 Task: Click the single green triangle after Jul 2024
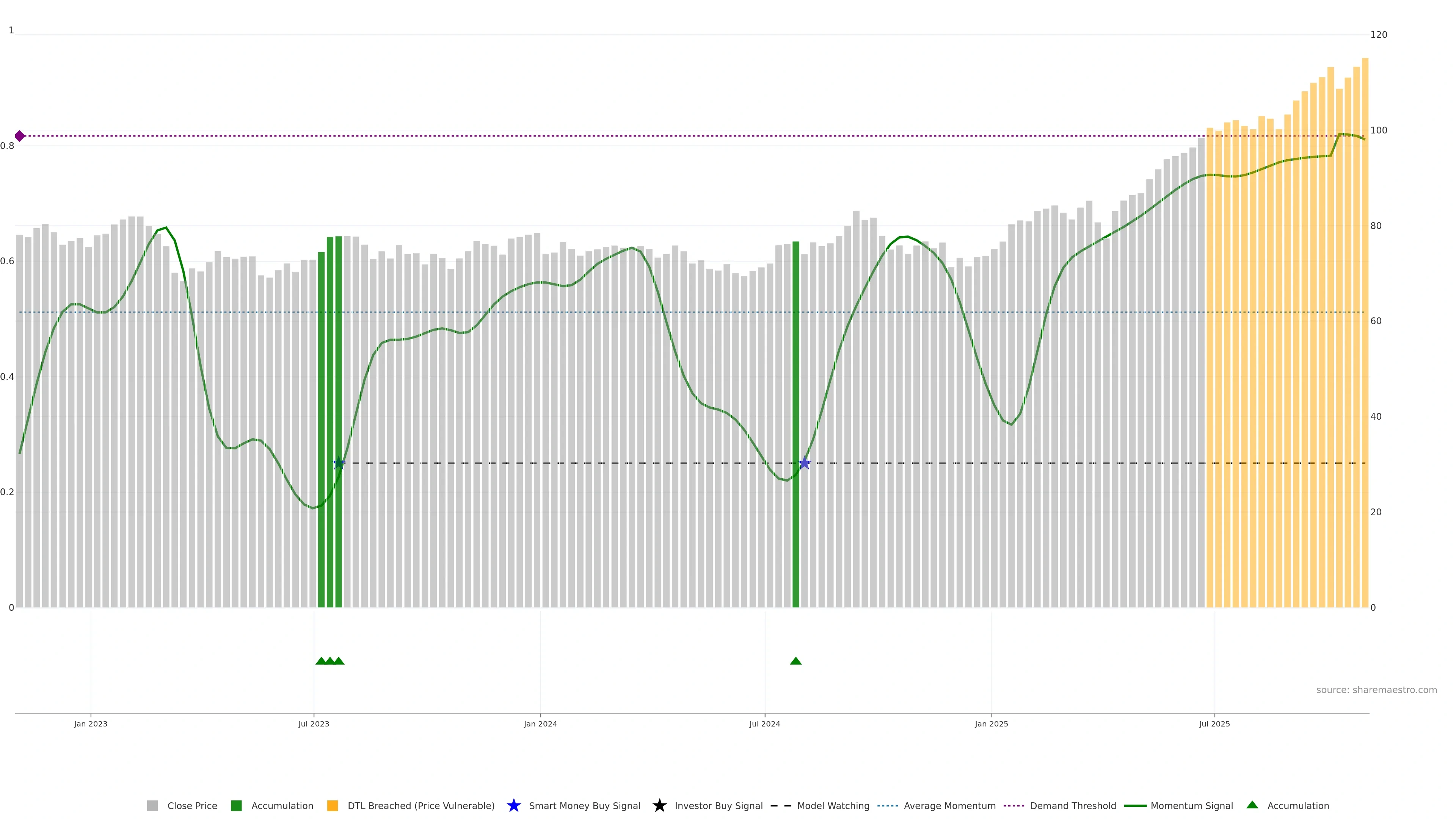795,661
